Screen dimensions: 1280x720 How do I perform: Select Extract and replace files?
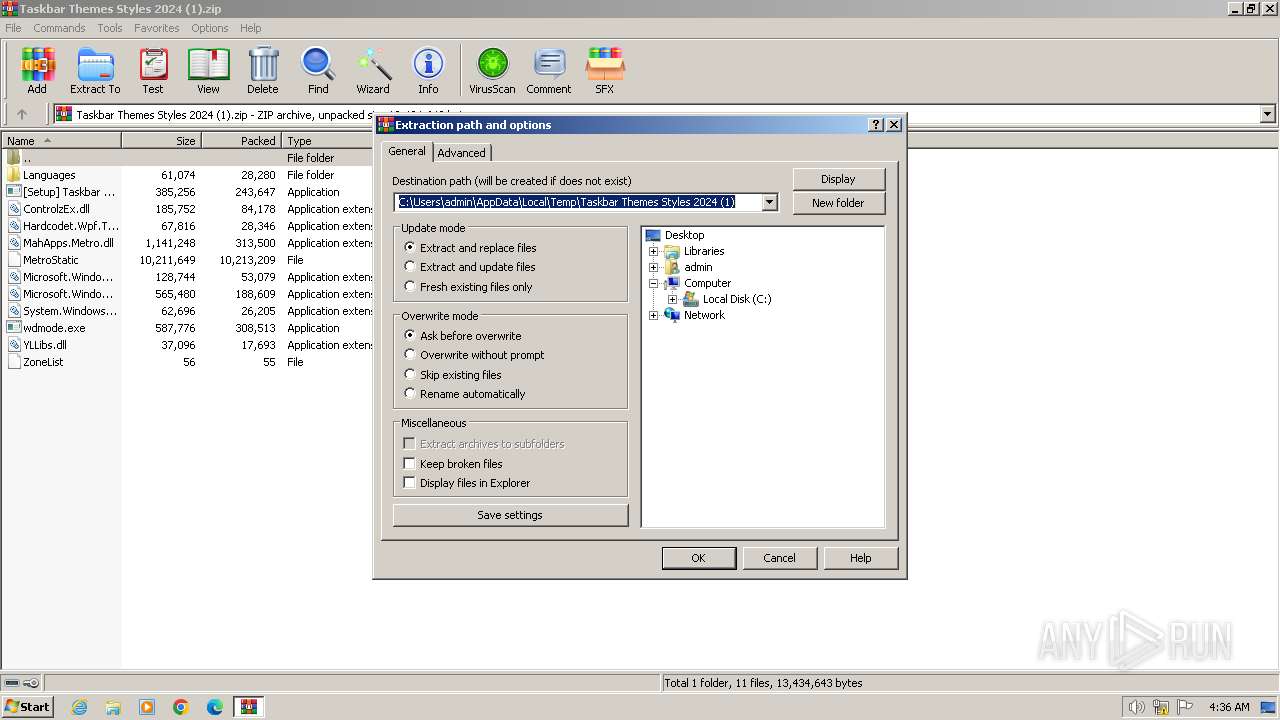point(410,247)
